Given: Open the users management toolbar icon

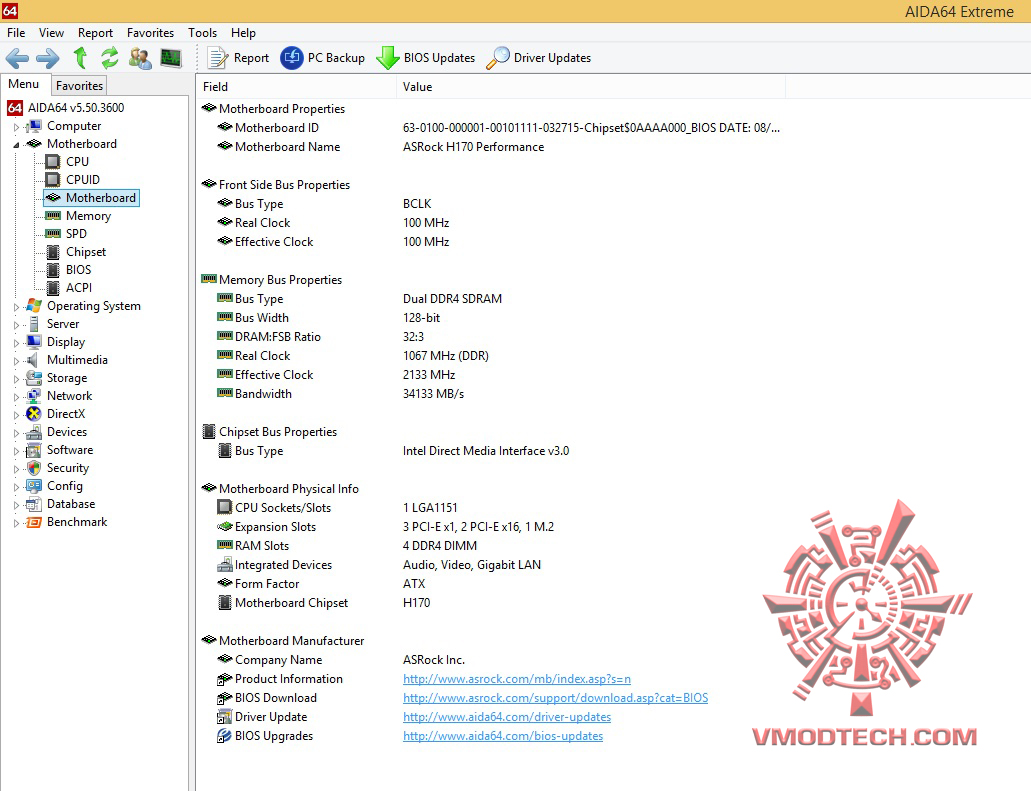Looking at the screenshot, I should point(140,58).
